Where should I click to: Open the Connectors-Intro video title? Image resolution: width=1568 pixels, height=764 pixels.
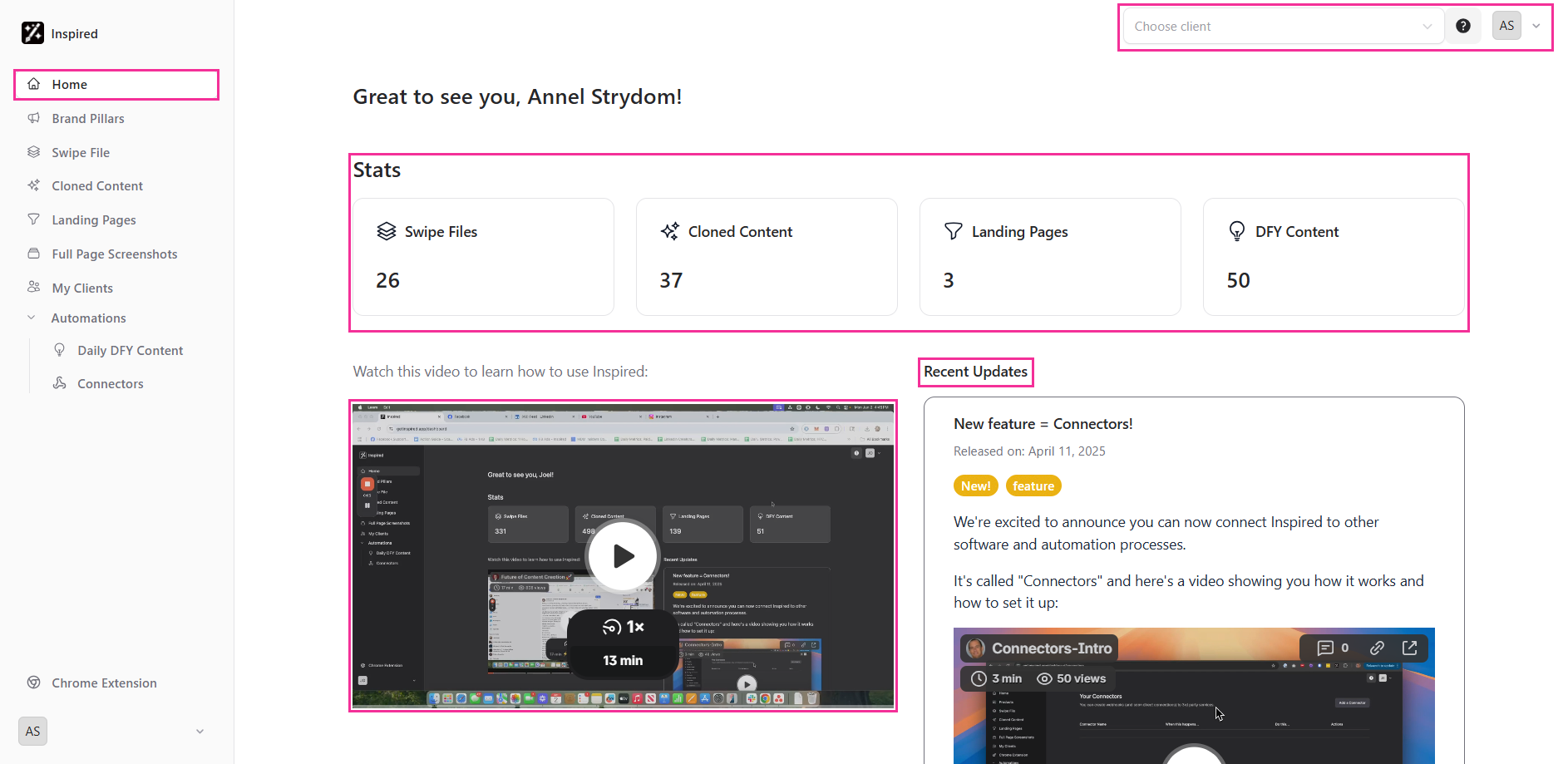1051,648
